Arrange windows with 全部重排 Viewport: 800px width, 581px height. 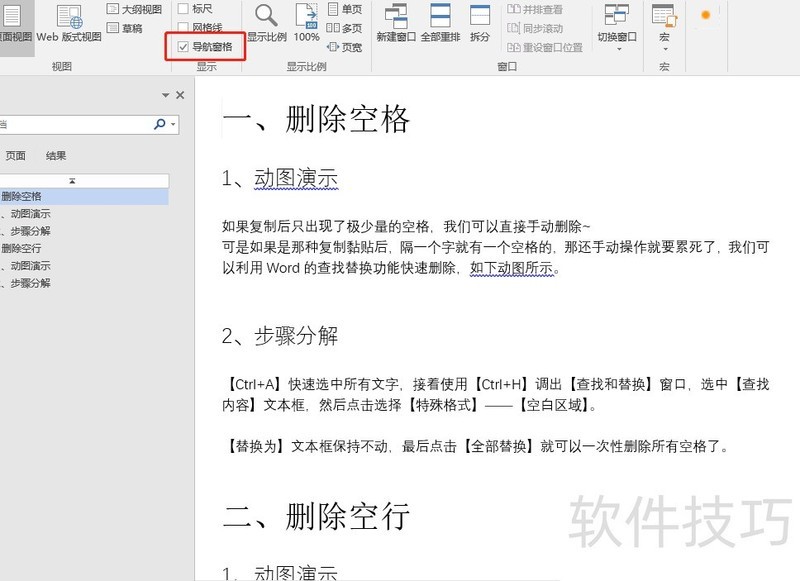[440, 23]
